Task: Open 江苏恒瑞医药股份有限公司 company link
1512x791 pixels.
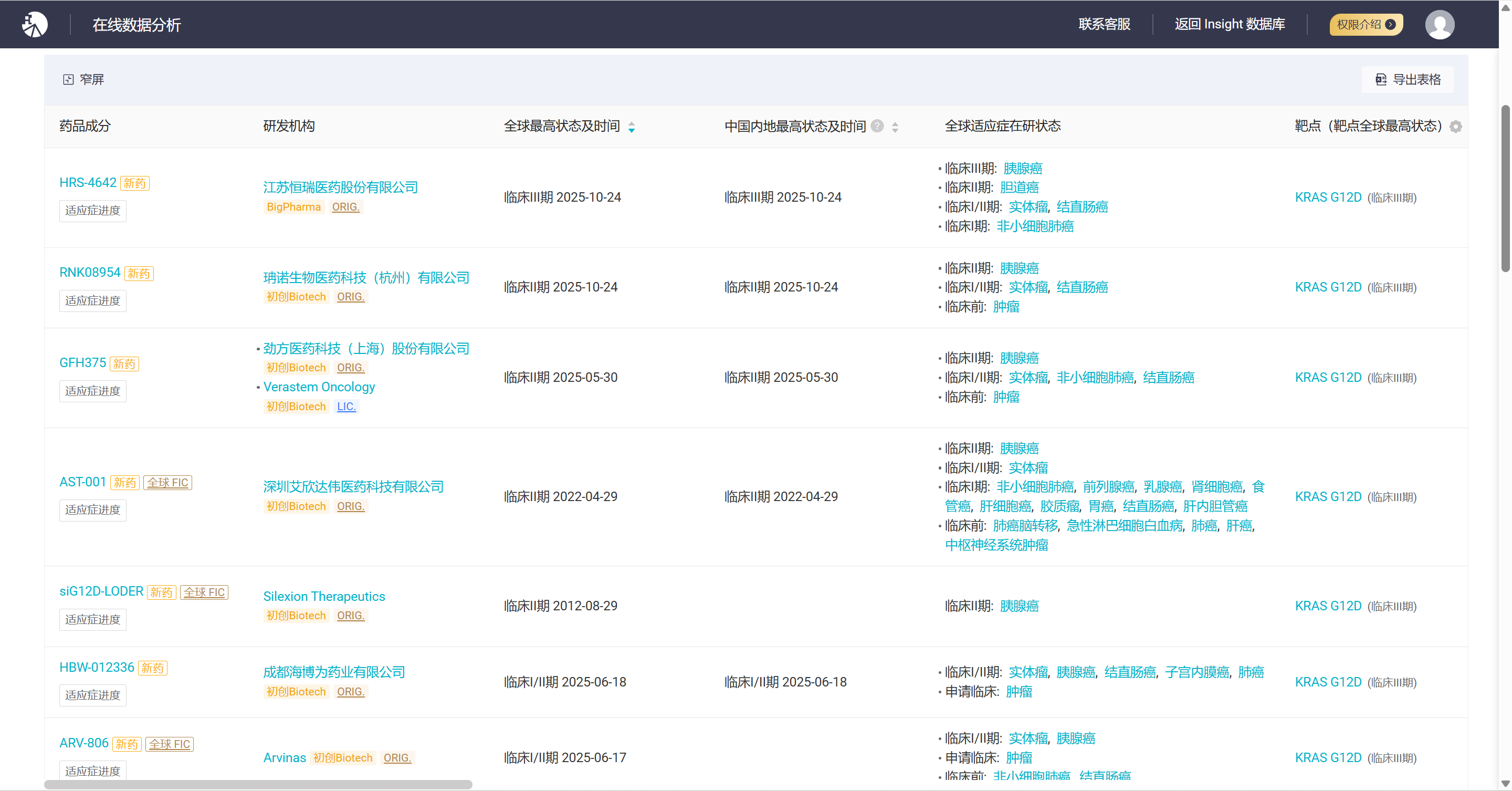Action: (x=340, y=188)
